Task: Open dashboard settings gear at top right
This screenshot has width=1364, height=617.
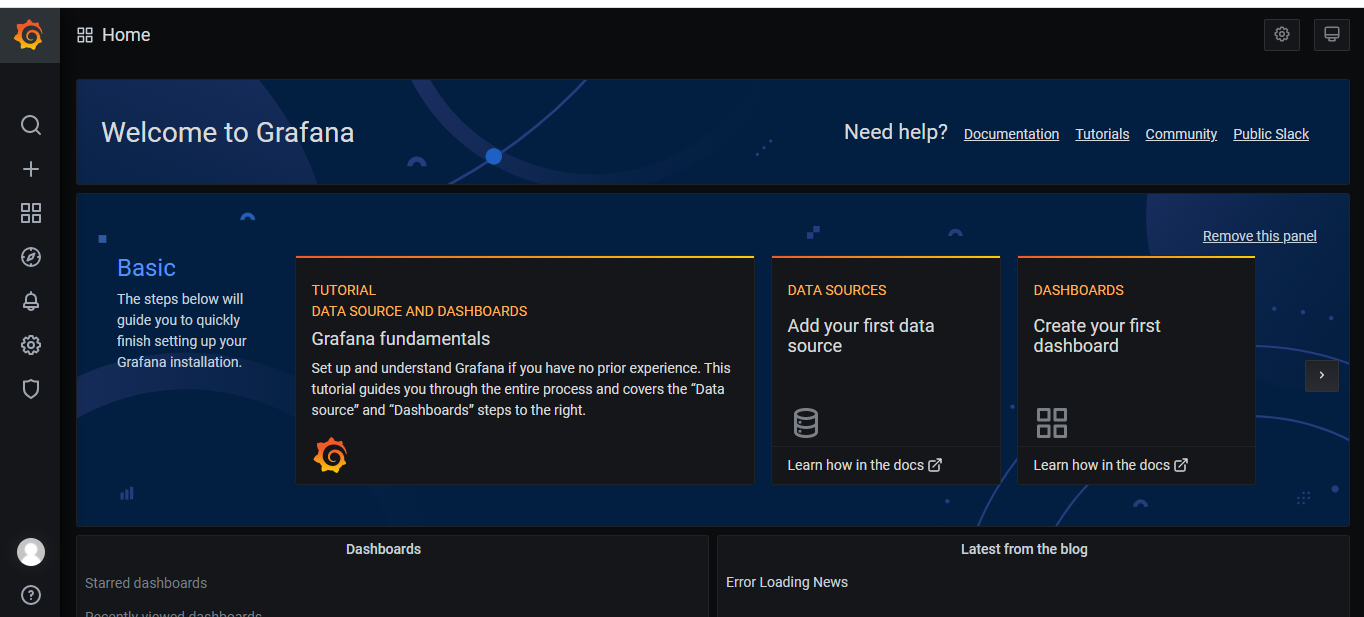Action: tap(1282, 34)
